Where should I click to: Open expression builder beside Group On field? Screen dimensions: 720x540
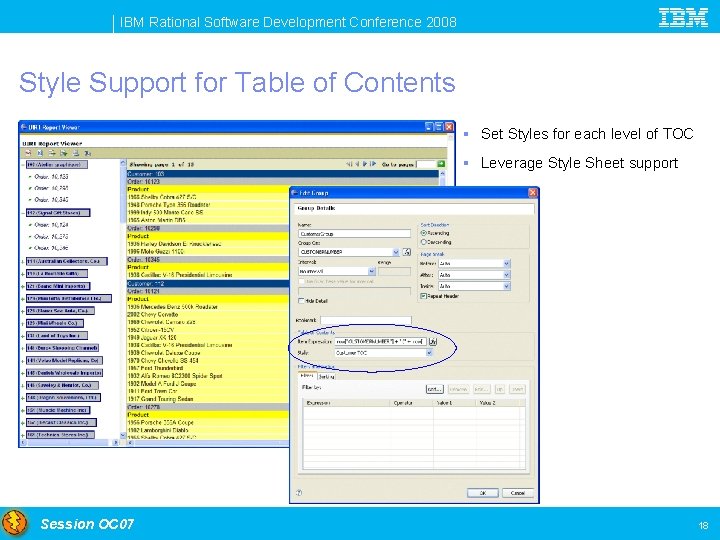406,252
